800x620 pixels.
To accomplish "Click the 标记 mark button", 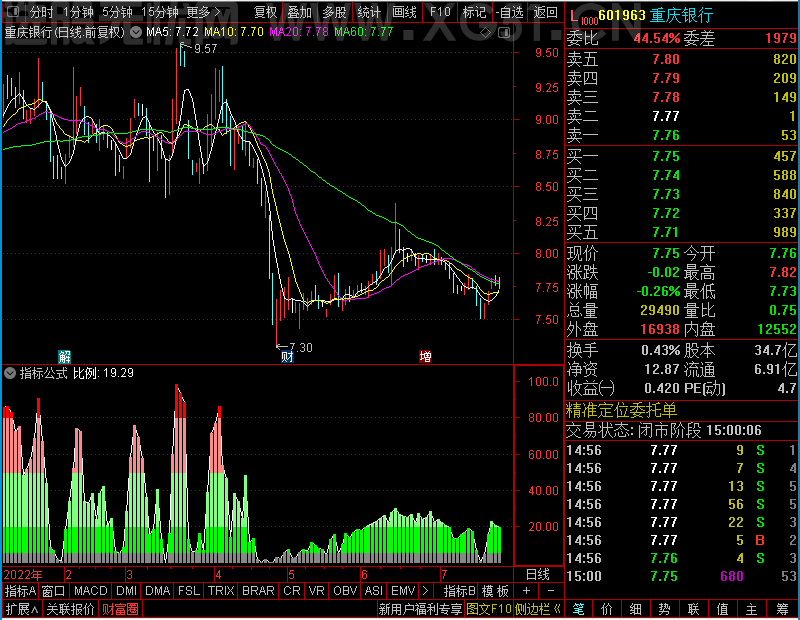I will [474, 12].
